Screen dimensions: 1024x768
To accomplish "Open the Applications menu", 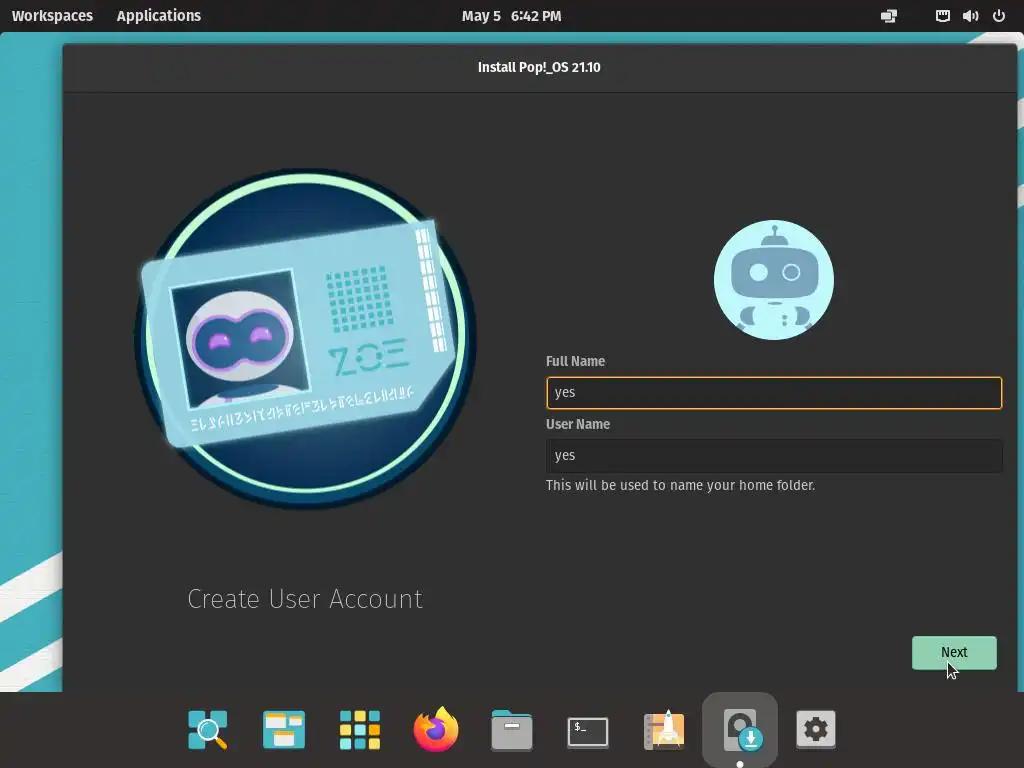I will (x=159, y=16).
